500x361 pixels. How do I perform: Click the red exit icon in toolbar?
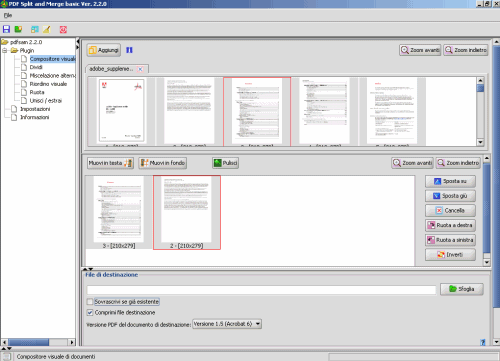[63, 29]
